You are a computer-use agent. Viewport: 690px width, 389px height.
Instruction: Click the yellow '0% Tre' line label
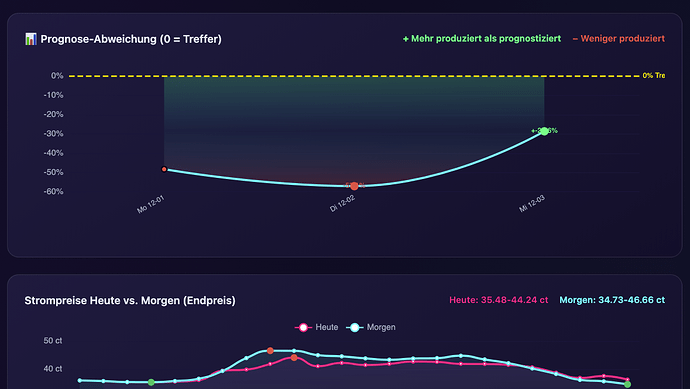[x=654, y=76]
